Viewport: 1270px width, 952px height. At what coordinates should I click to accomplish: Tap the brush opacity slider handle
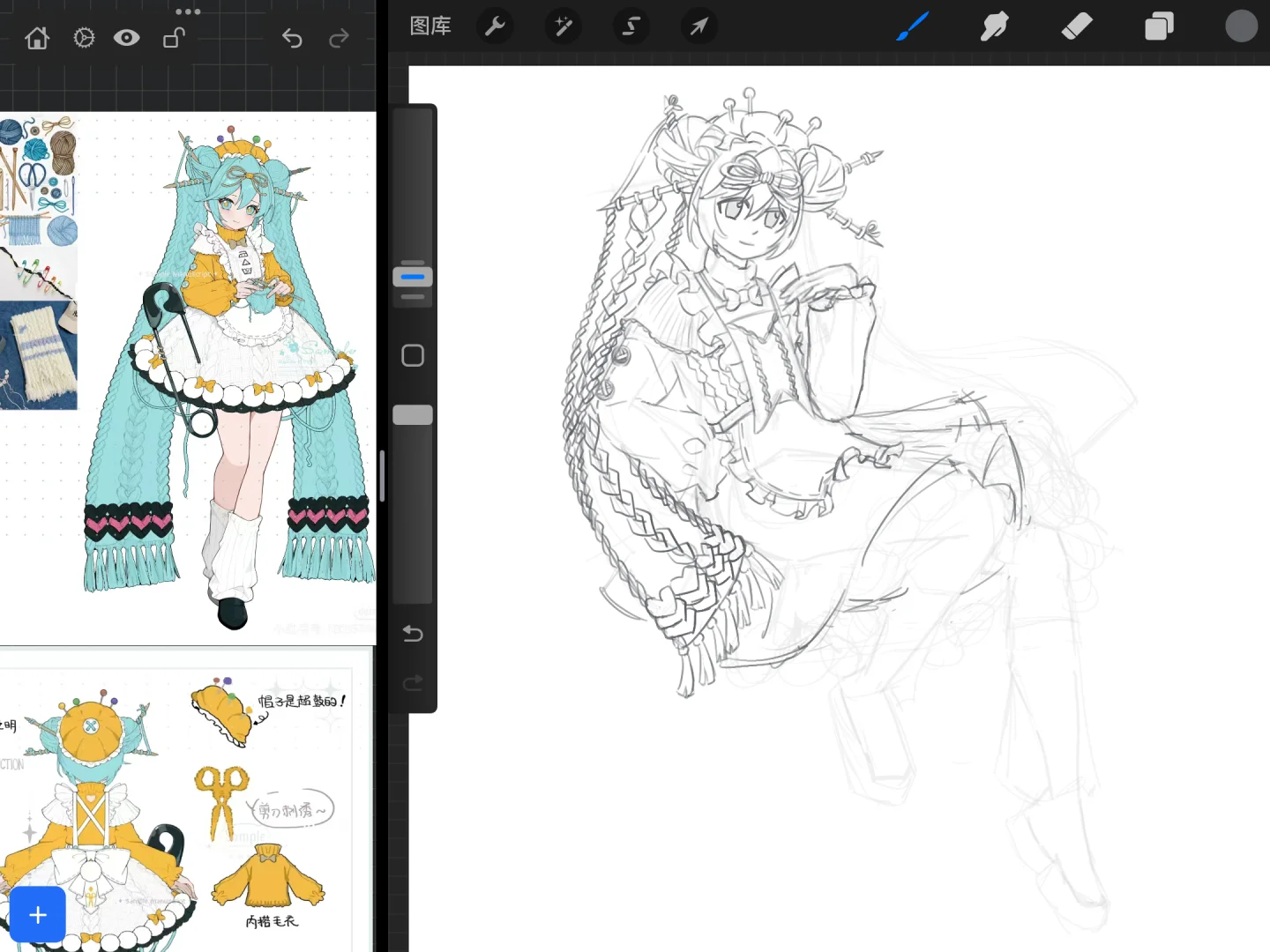click(413, 414)
